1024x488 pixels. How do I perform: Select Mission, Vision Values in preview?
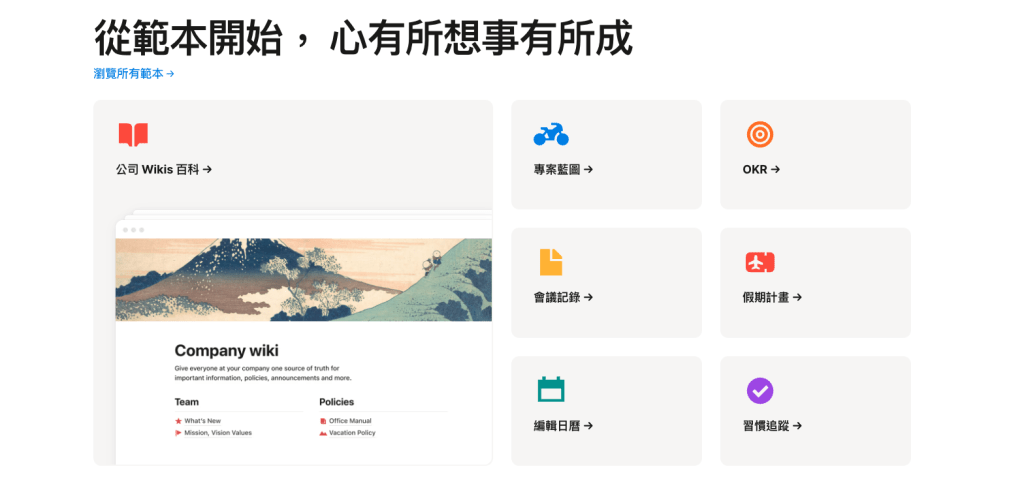tap(217, 432)
